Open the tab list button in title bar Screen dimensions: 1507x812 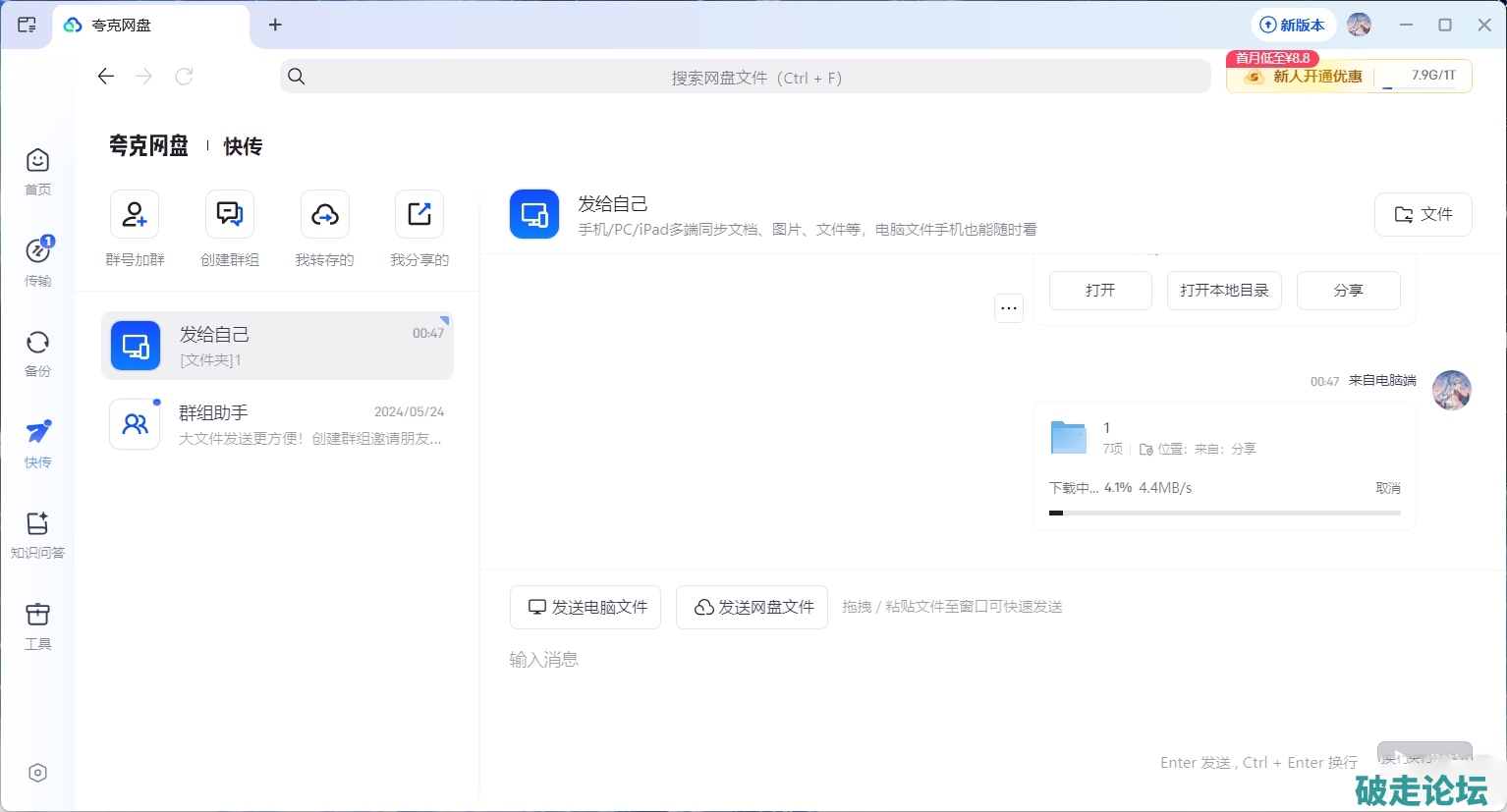[x=27, y=25]
